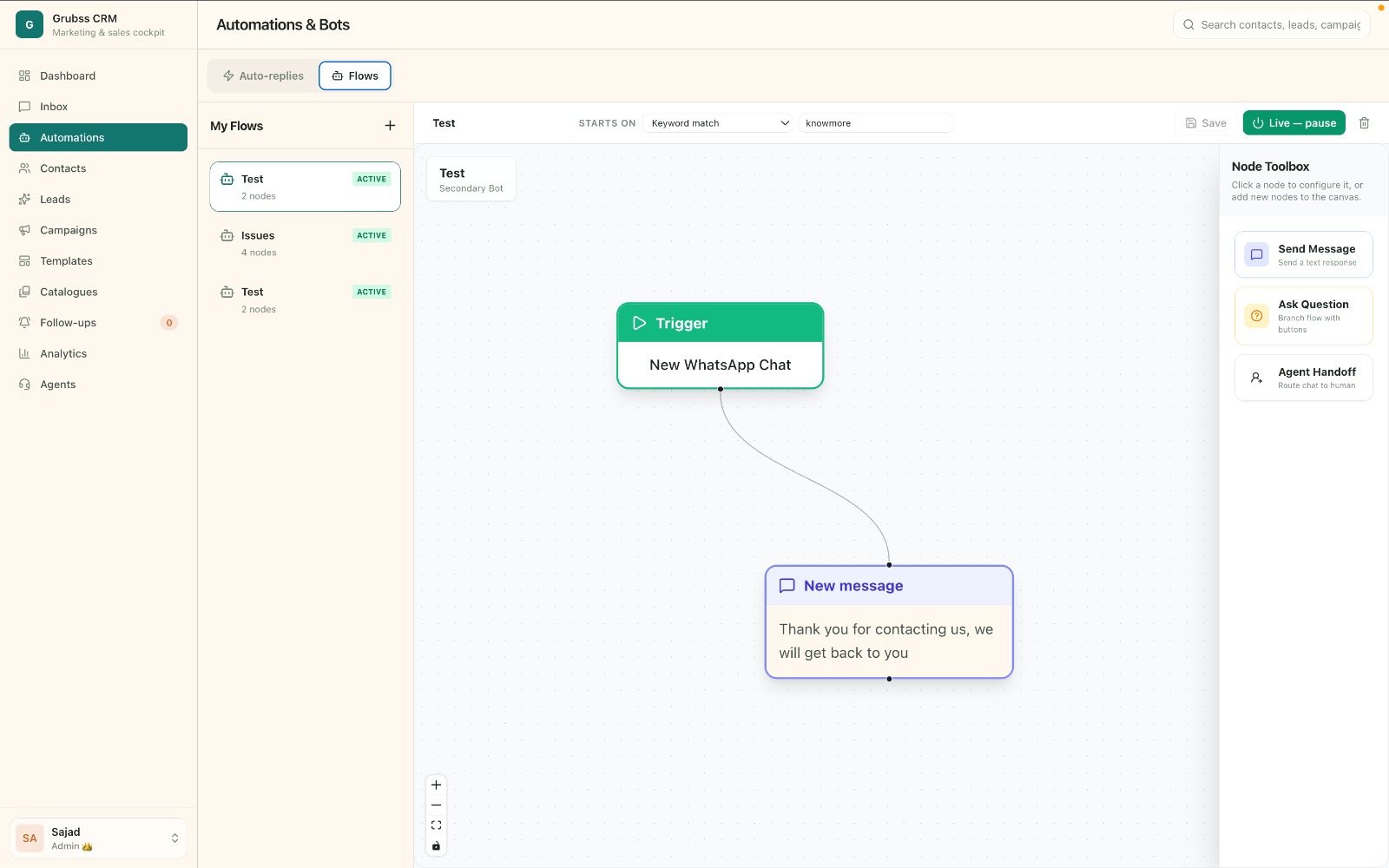Click the Trigger play icon
Screen dimensions: 1389x868
[640, 323]
